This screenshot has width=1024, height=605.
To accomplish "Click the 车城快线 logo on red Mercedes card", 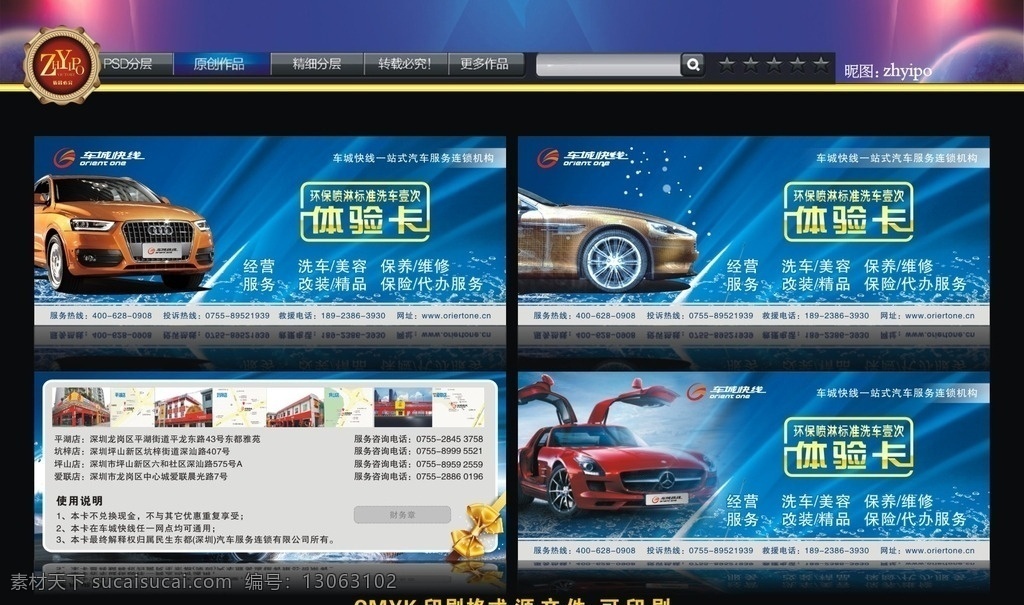I will (x=726, y=391).
